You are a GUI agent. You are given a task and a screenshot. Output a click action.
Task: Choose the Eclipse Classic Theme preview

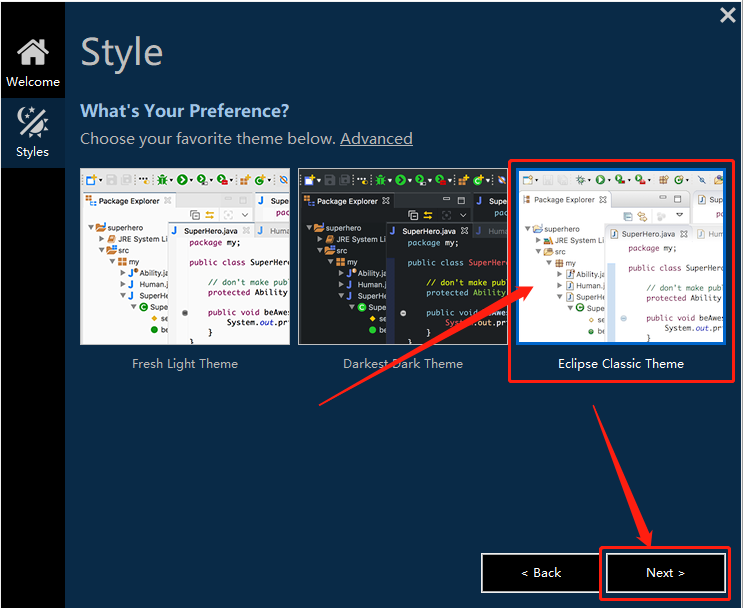[621, 256]
